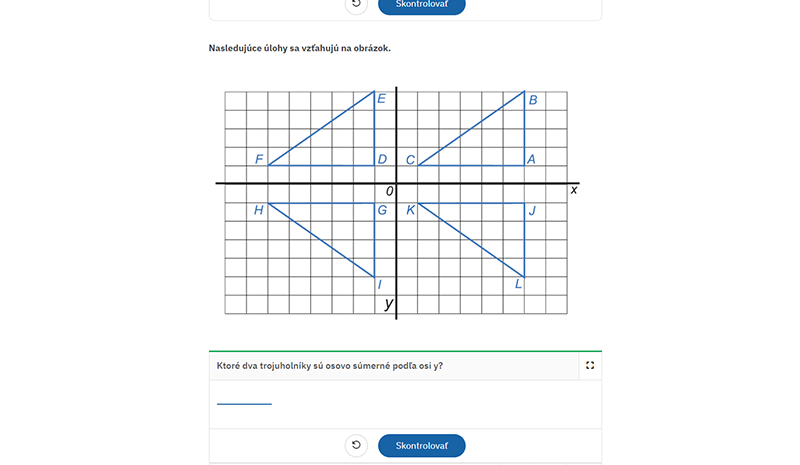
Task: Click the top Skontrolovať button
Action: [x=421, y=5]
